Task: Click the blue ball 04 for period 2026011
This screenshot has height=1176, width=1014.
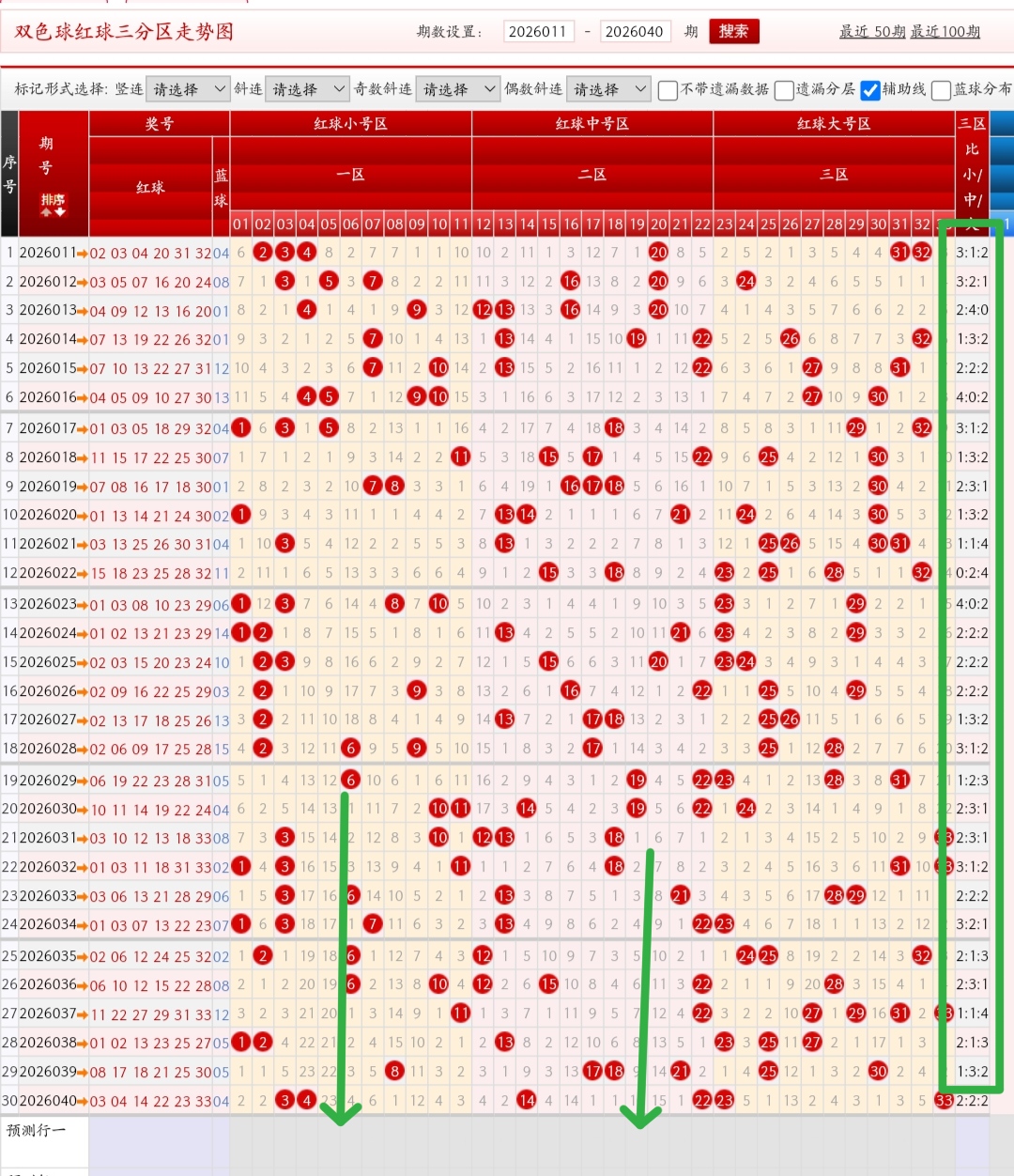Action: click(x=222, y=252)
